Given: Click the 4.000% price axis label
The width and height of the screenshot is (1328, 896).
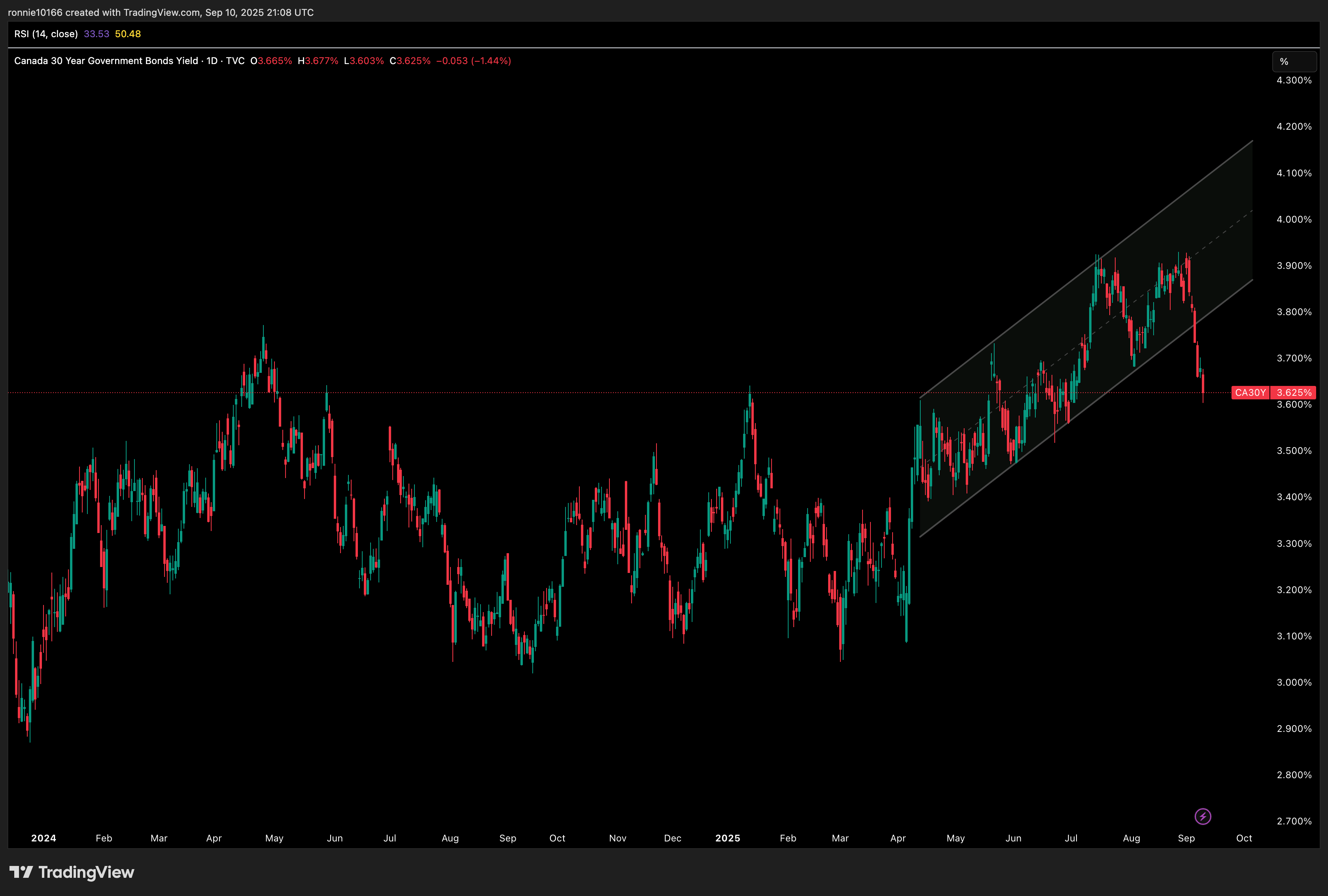Looking at the screenshot, I should 1294,219.
